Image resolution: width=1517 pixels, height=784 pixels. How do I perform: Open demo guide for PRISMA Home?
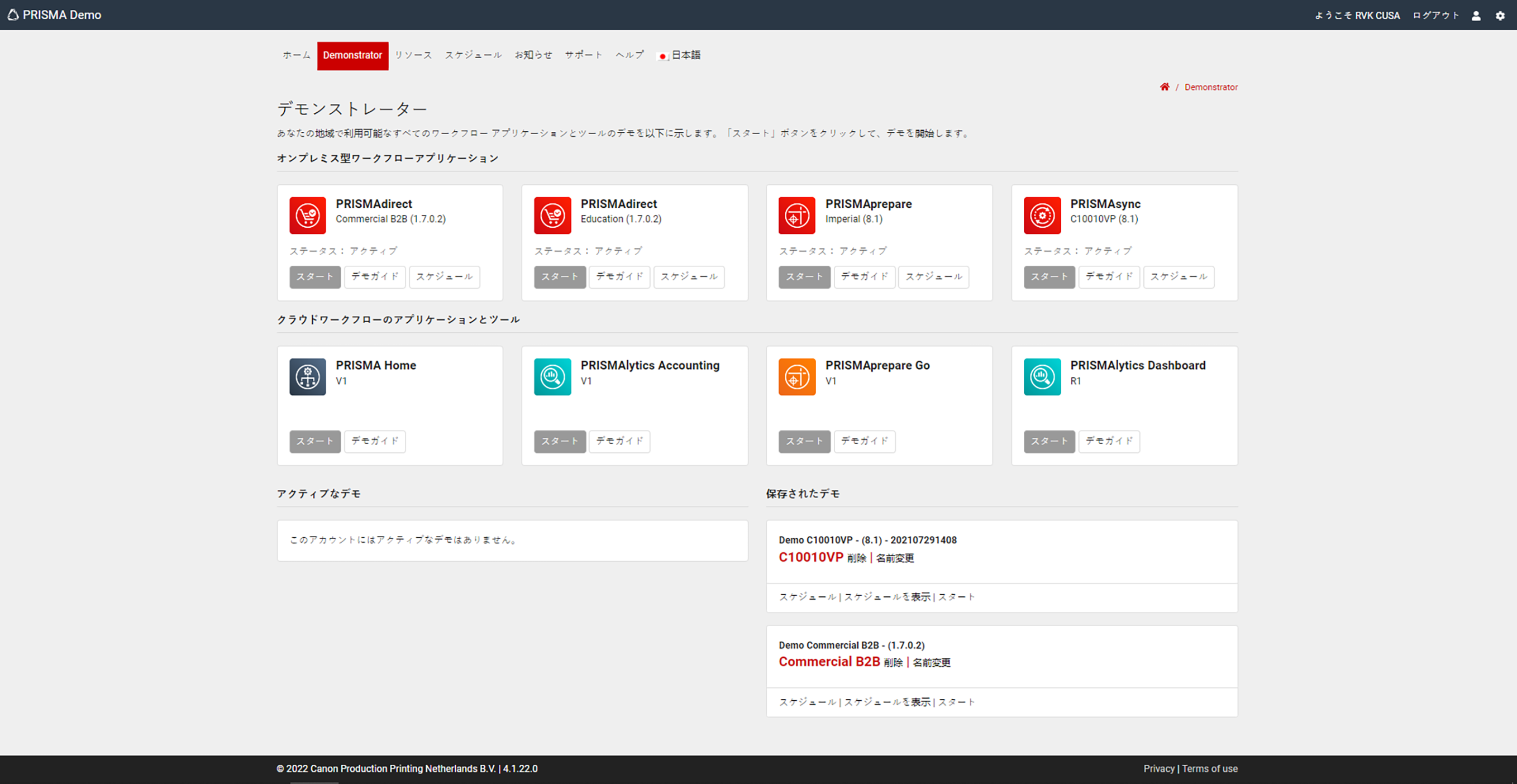[x=375, y=442]
